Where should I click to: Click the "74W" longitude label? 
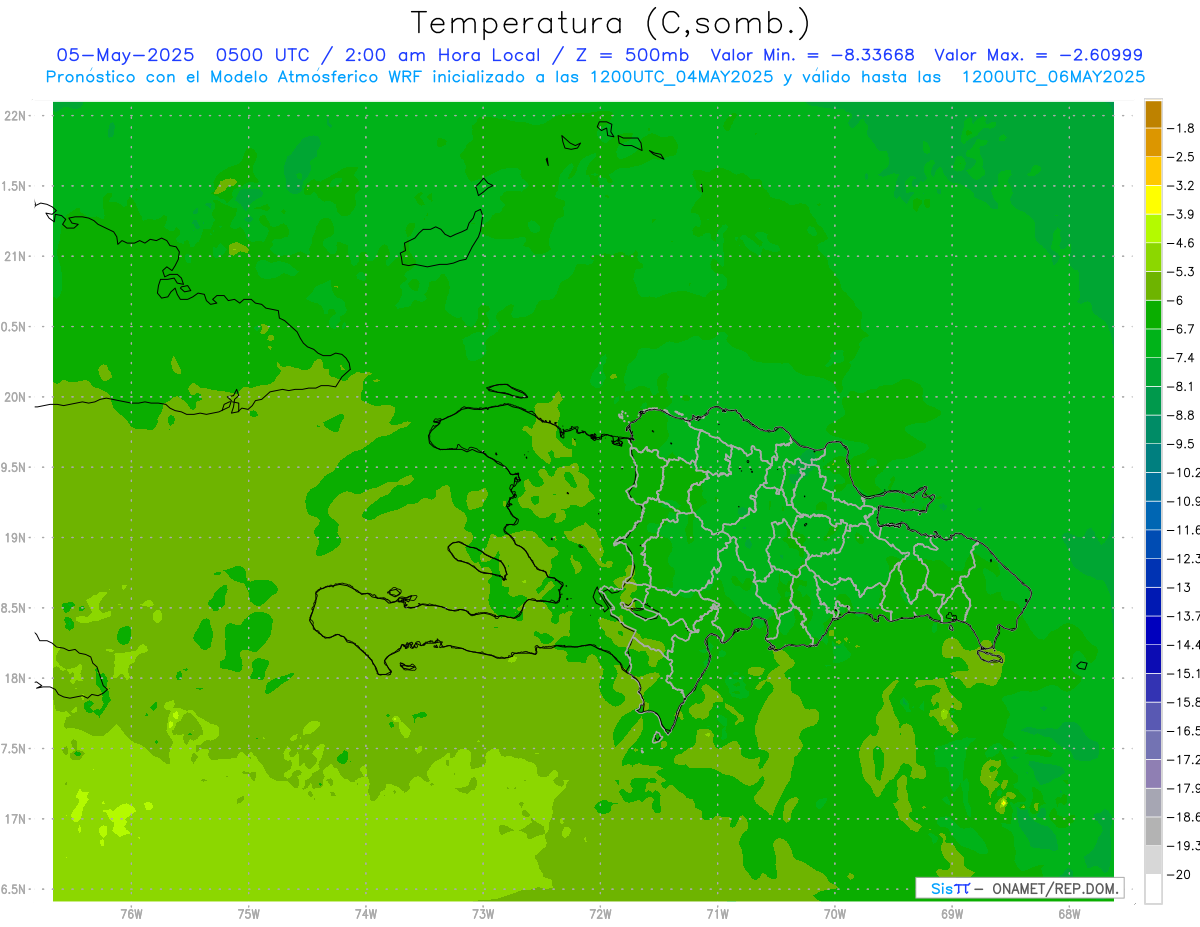[x=365, y=913]
